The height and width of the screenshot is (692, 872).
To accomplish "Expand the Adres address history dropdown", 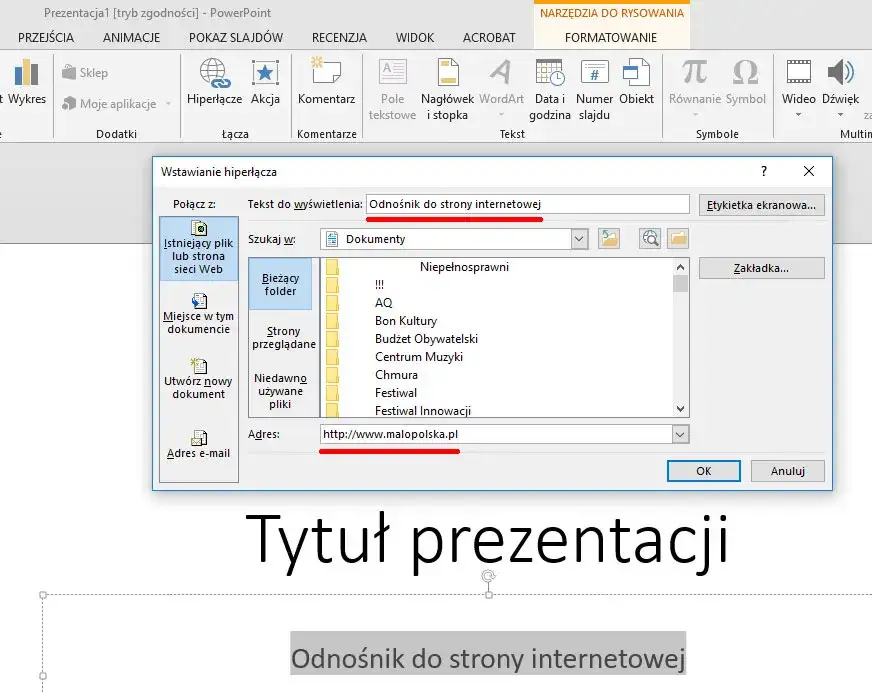I will 680,434.
